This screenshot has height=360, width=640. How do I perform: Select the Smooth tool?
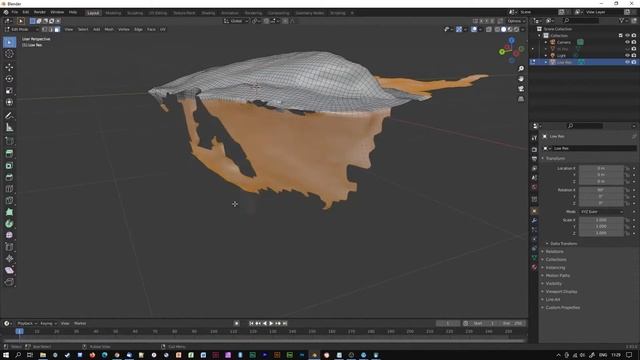[x=9, y=235]
